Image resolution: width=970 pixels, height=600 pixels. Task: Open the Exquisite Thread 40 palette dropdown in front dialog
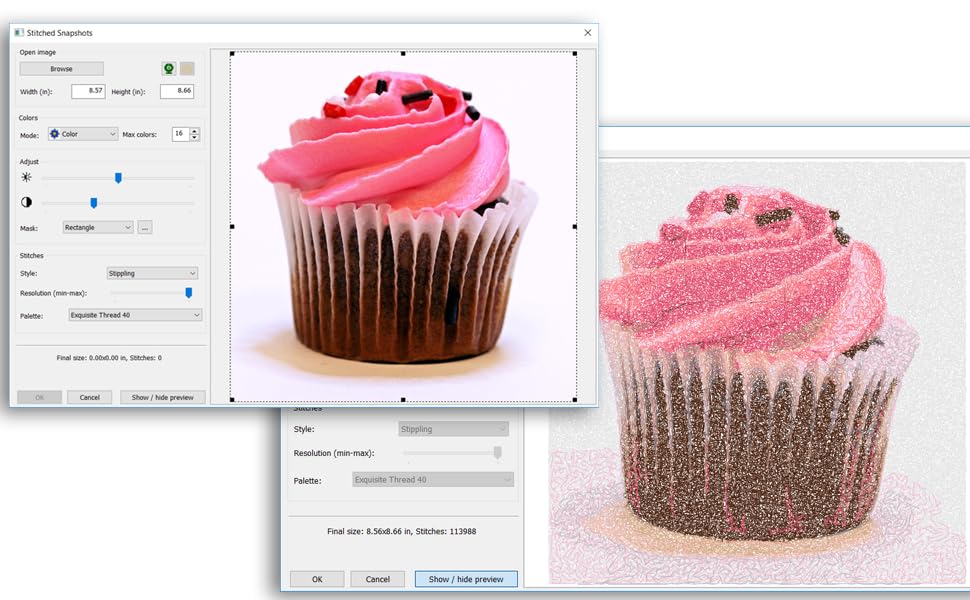[135, 315]
